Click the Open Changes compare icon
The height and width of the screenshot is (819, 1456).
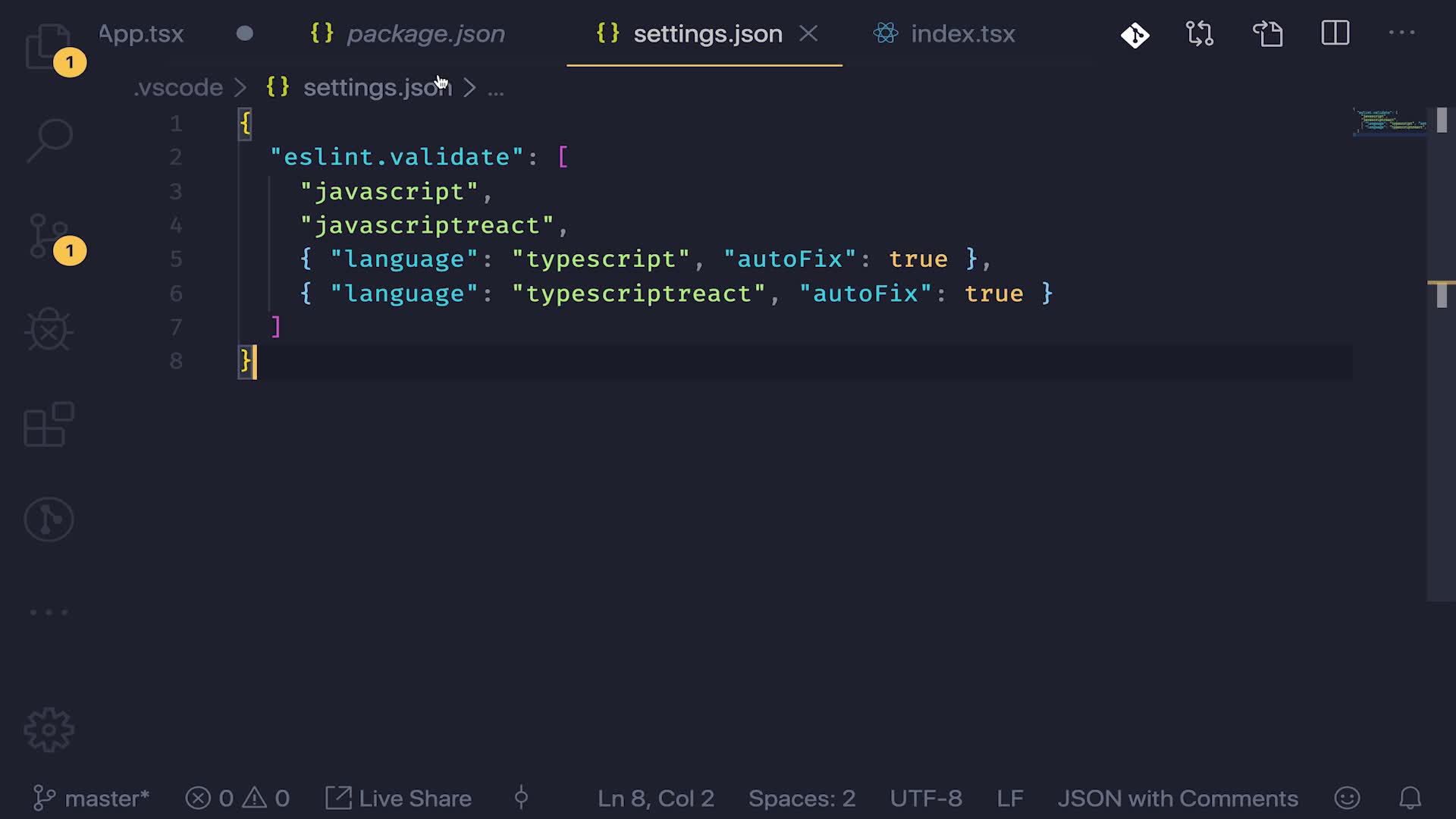tap(1200, 33)
